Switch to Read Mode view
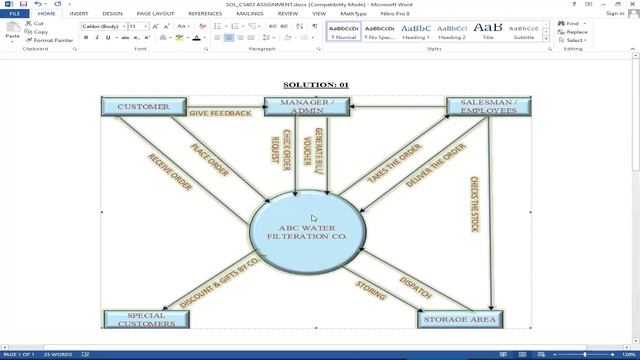 point(503,354)
